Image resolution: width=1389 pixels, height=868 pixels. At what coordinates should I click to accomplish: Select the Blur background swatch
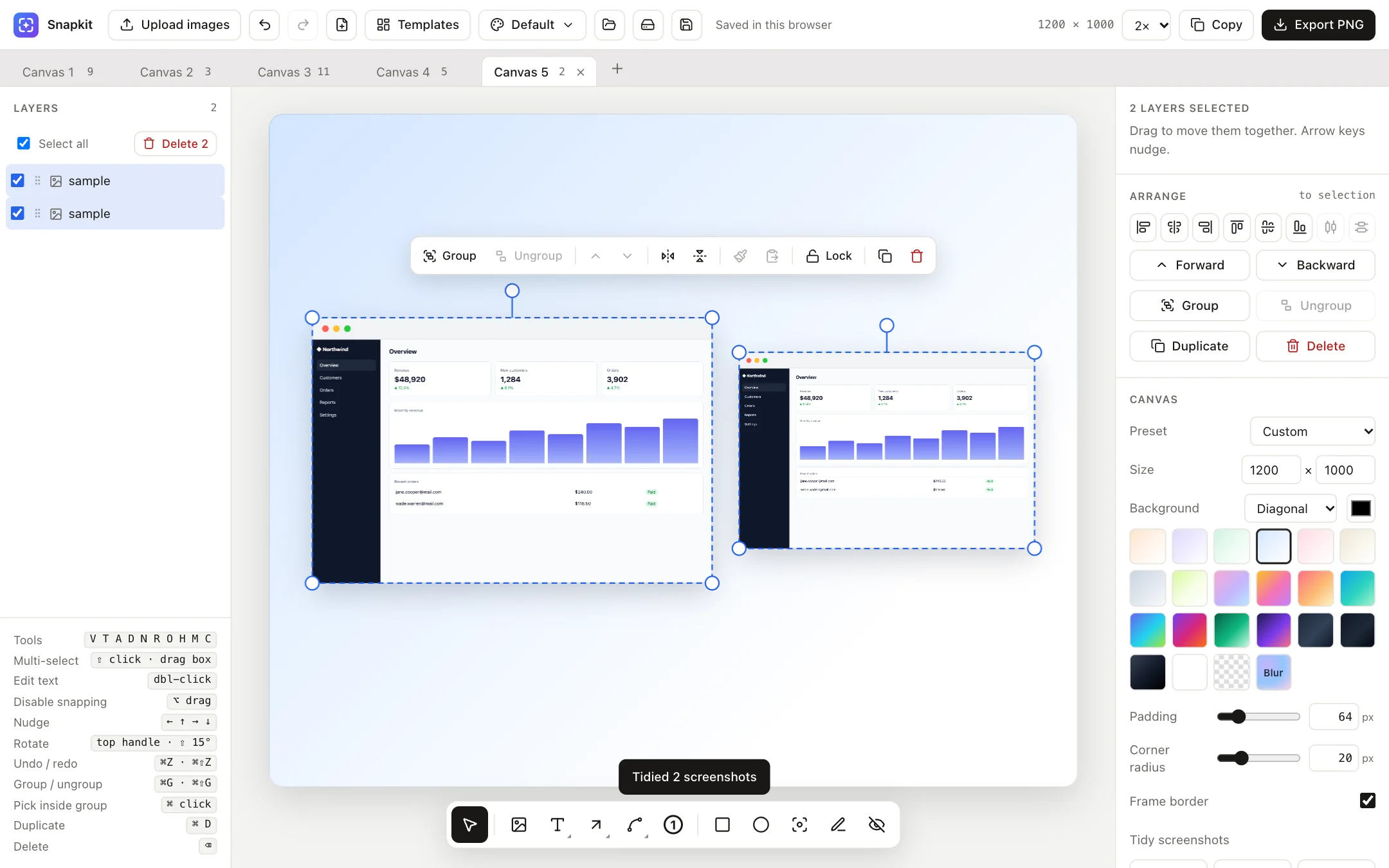[x=1273, y=673]
